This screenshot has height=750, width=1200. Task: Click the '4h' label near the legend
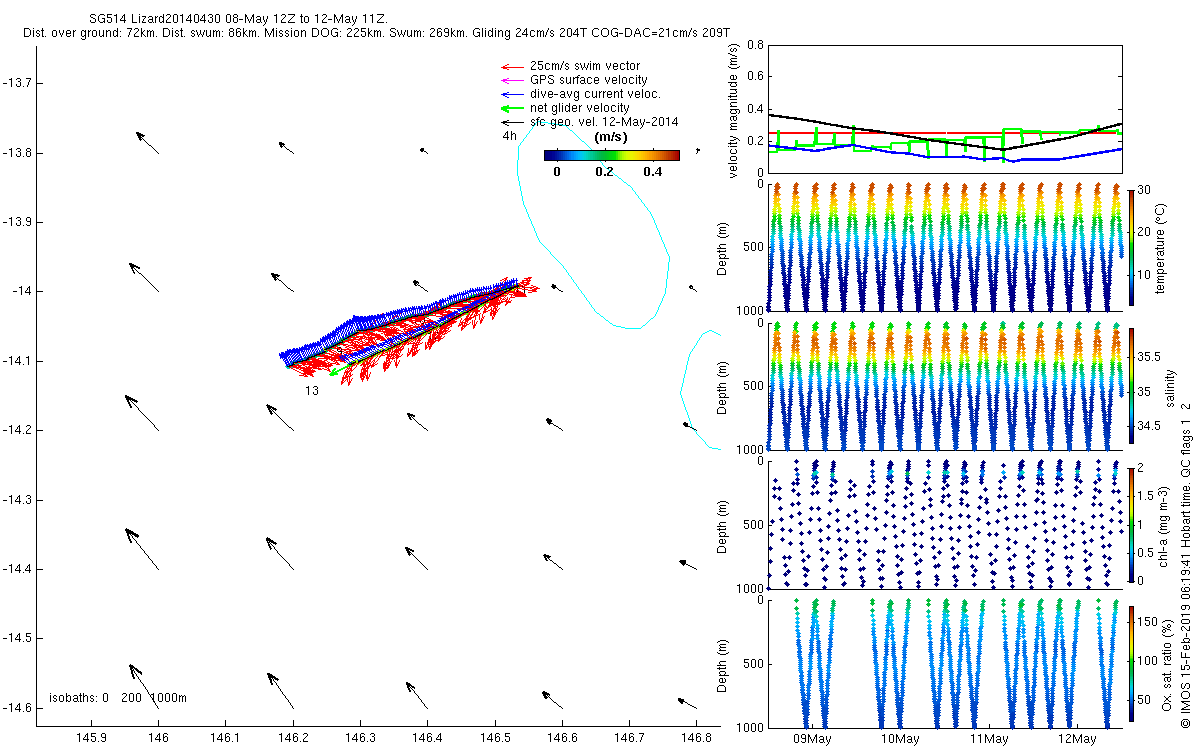coord(510,136)
